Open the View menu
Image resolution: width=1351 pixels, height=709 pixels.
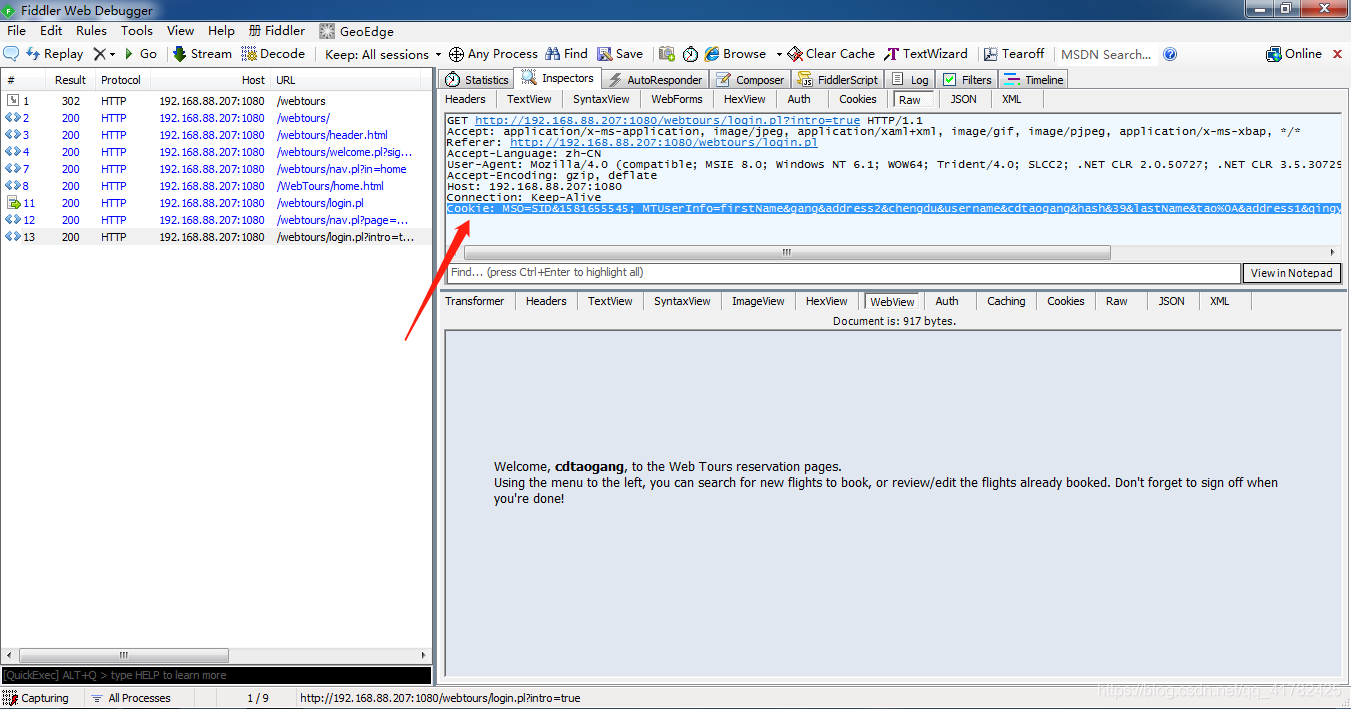(180, 31)
